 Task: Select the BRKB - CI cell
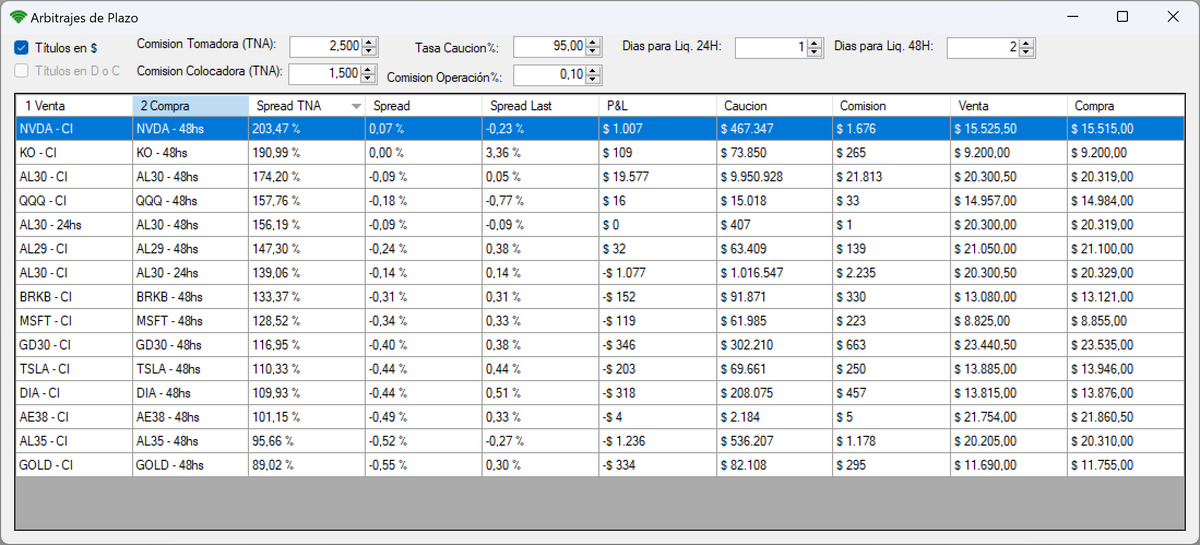tap(74, 297)
